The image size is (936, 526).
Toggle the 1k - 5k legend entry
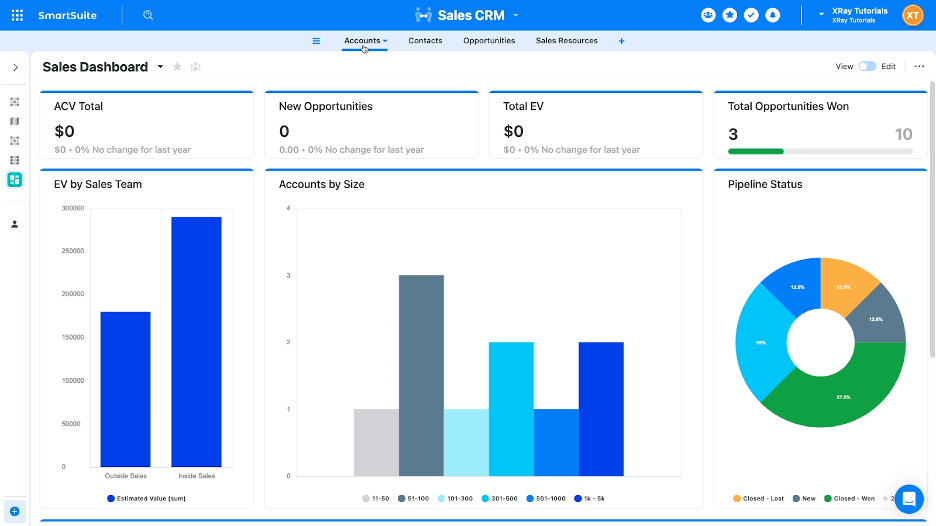coord(589,499)
